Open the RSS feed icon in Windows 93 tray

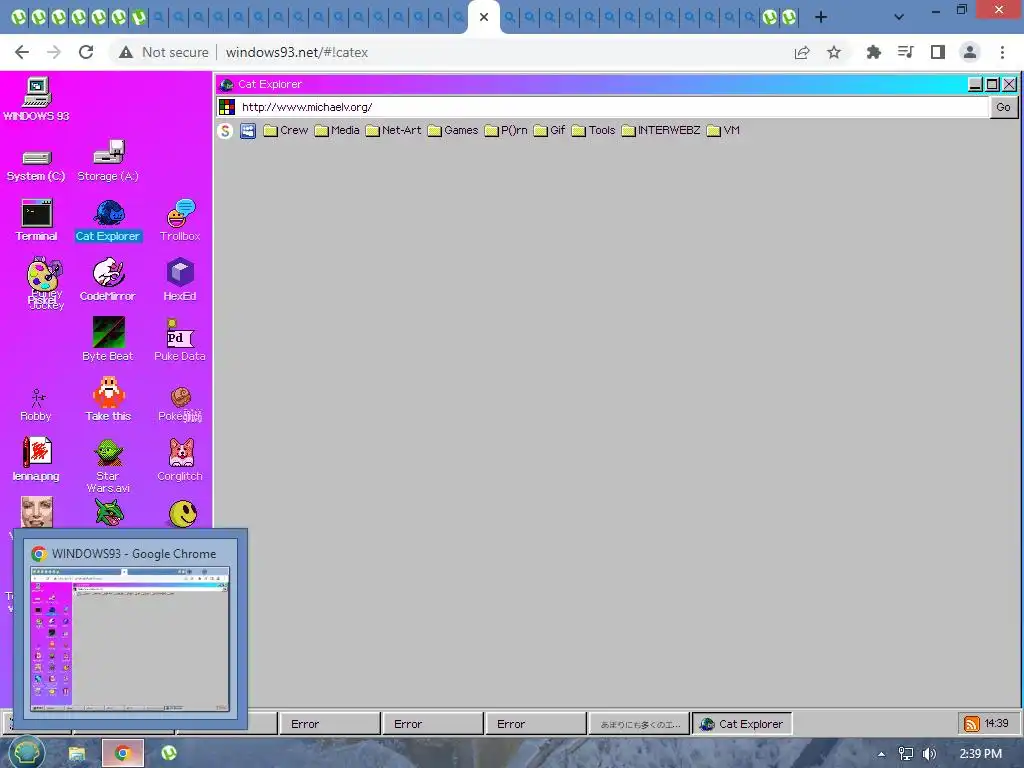tap(972, 724)
